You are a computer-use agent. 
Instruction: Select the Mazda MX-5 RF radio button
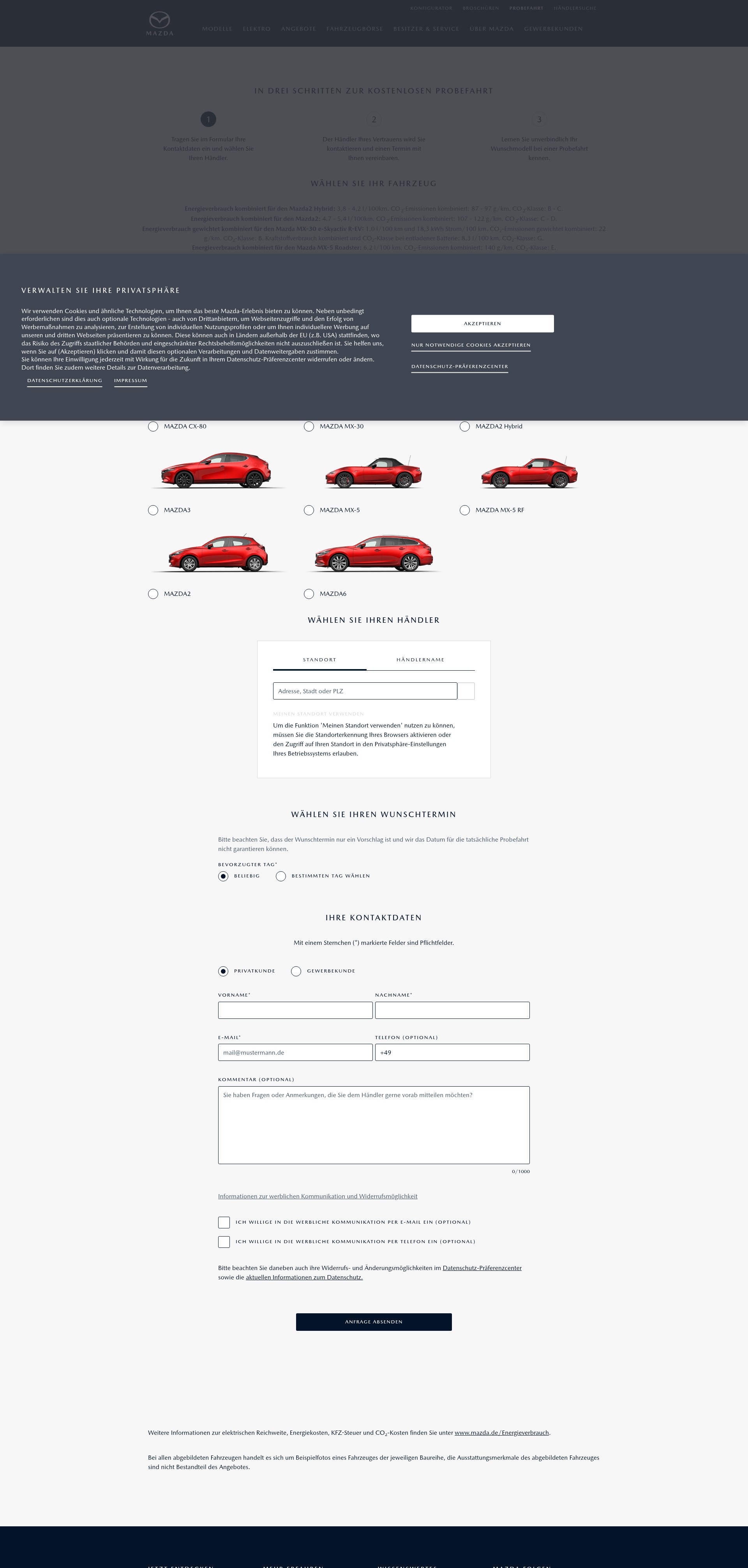(465, 510)
